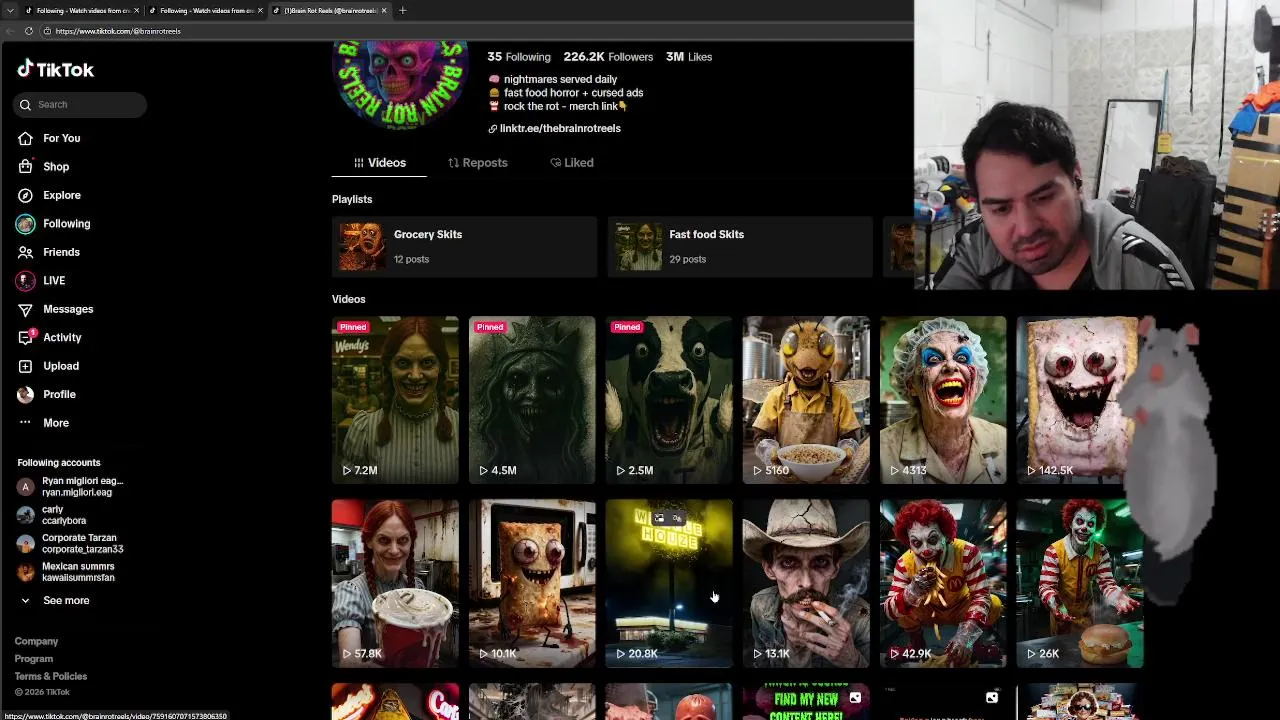
Task: Close the Brain Rot Reels browser tab
Action: (x=384, y=10)
